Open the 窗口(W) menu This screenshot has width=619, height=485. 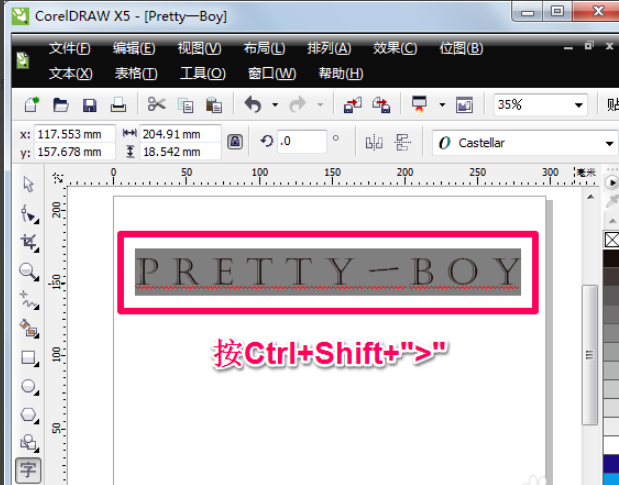pyautogui.click(x=272, y=73)
